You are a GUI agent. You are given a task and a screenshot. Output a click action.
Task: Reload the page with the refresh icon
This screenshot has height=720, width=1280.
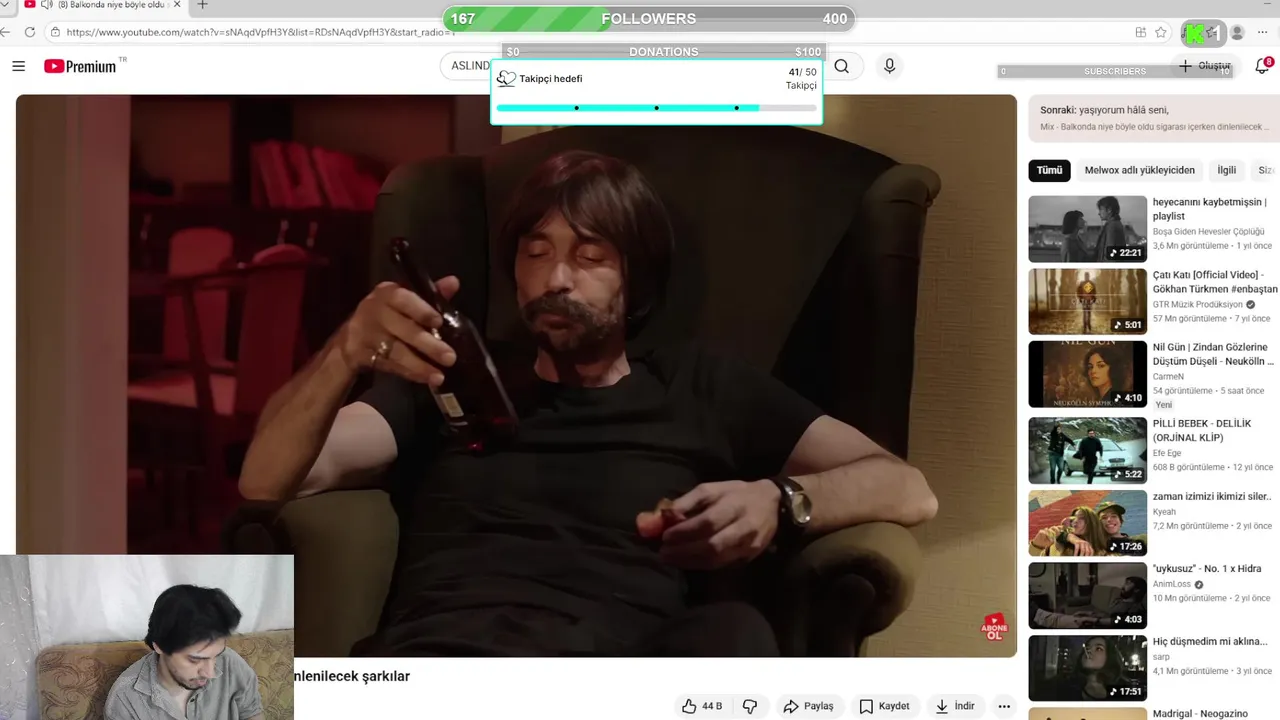click(30, 32)
